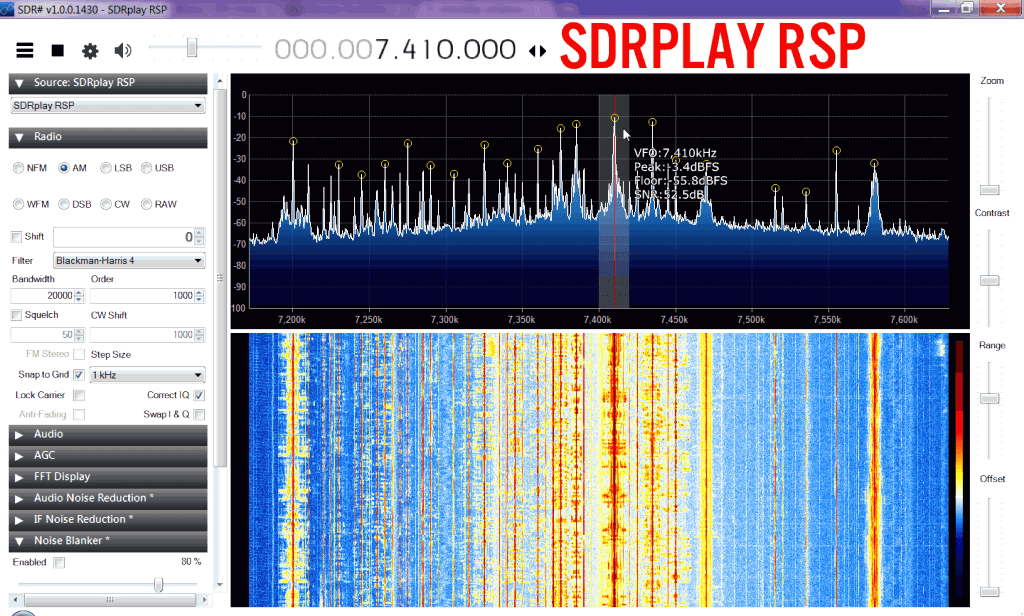Click the Shift value spinner arrows
The width and height of the screenshot is (1024, 616).
tap(201, 237)
